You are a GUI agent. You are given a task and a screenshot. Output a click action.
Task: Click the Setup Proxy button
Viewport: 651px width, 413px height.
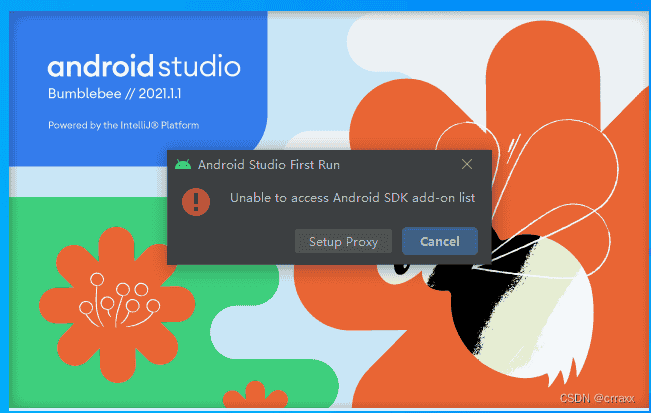pos(343,242)
